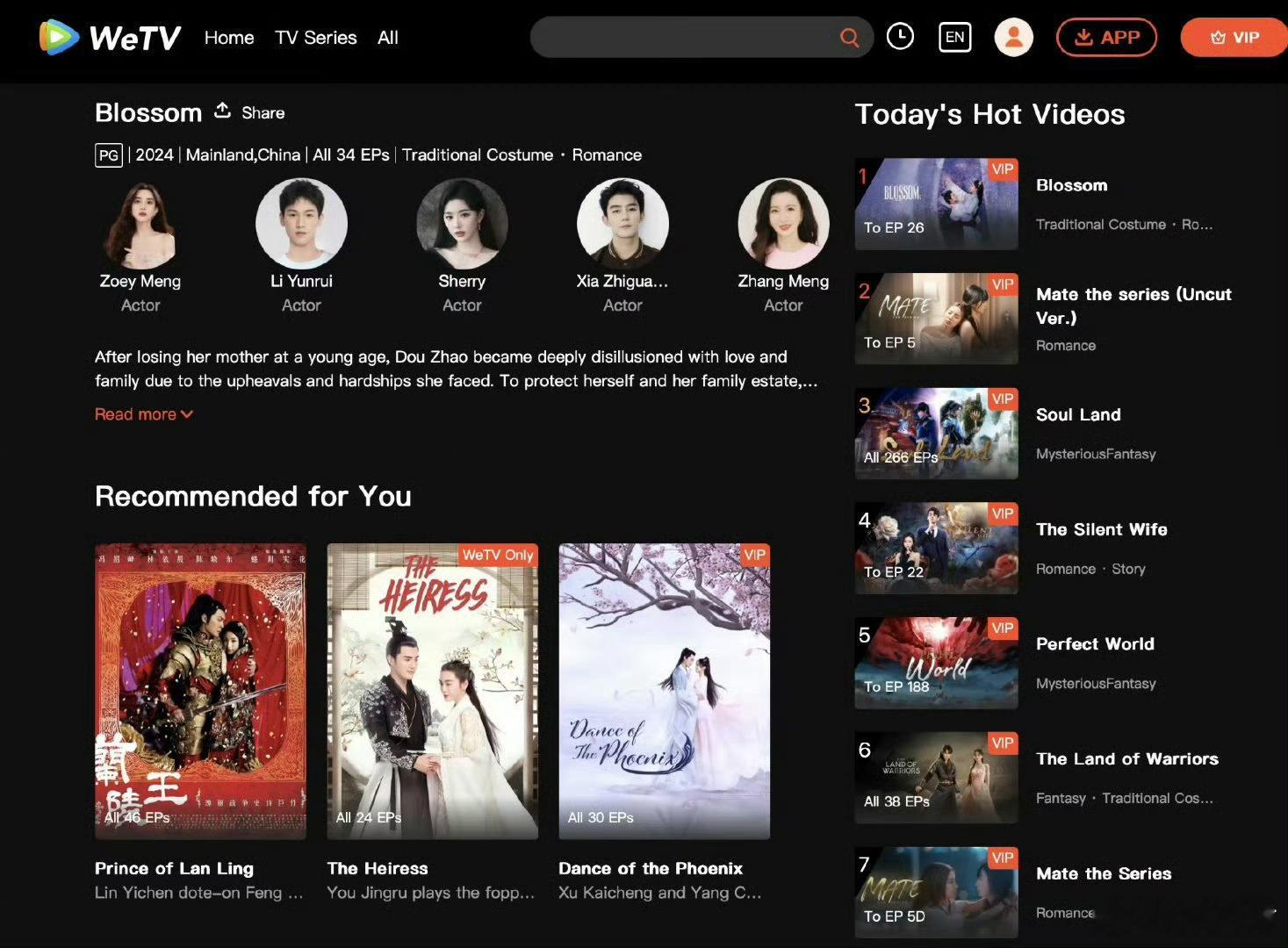Open Prince of Lan Ling poster
The image size is (1288, 948).
(201, 692)
